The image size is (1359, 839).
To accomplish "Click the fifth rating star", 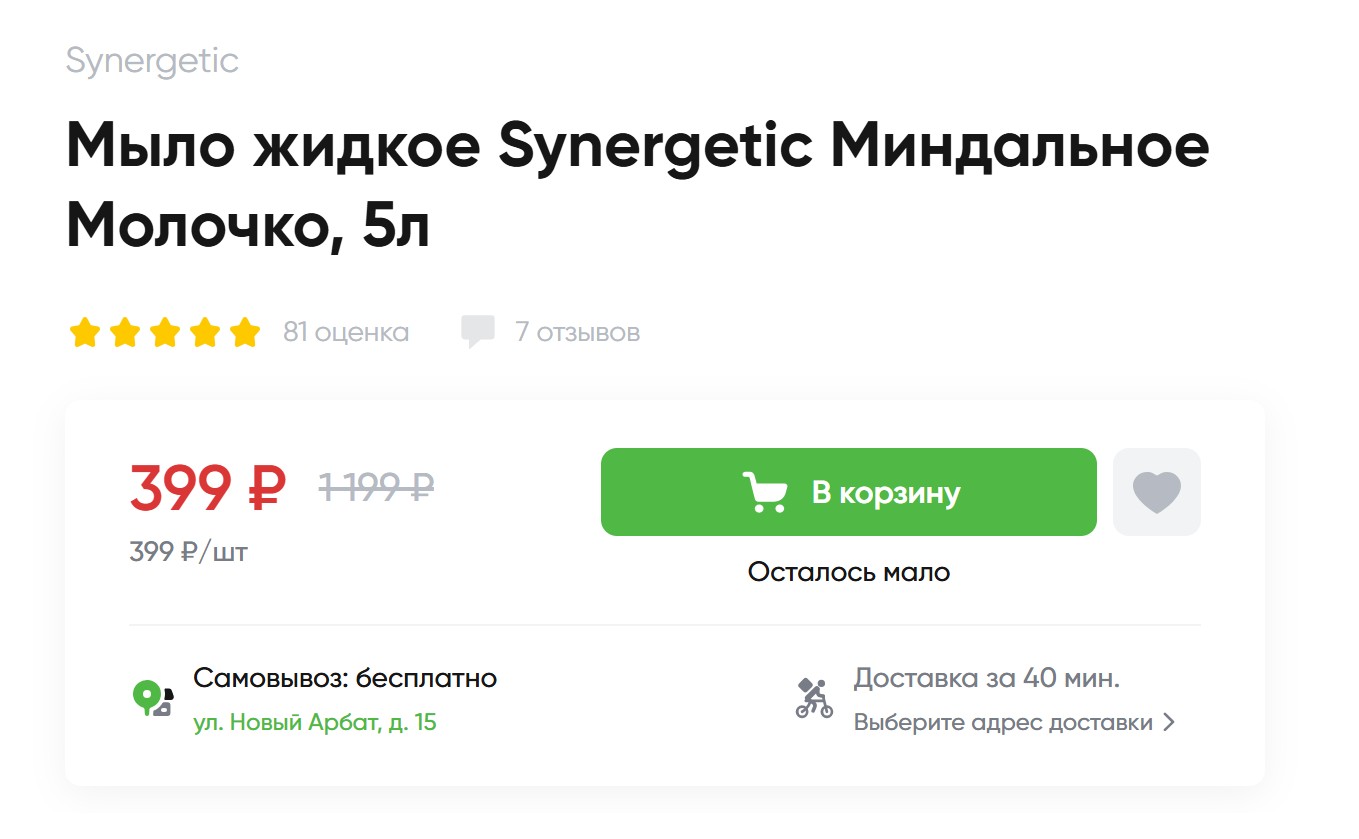I will point(245,332).
